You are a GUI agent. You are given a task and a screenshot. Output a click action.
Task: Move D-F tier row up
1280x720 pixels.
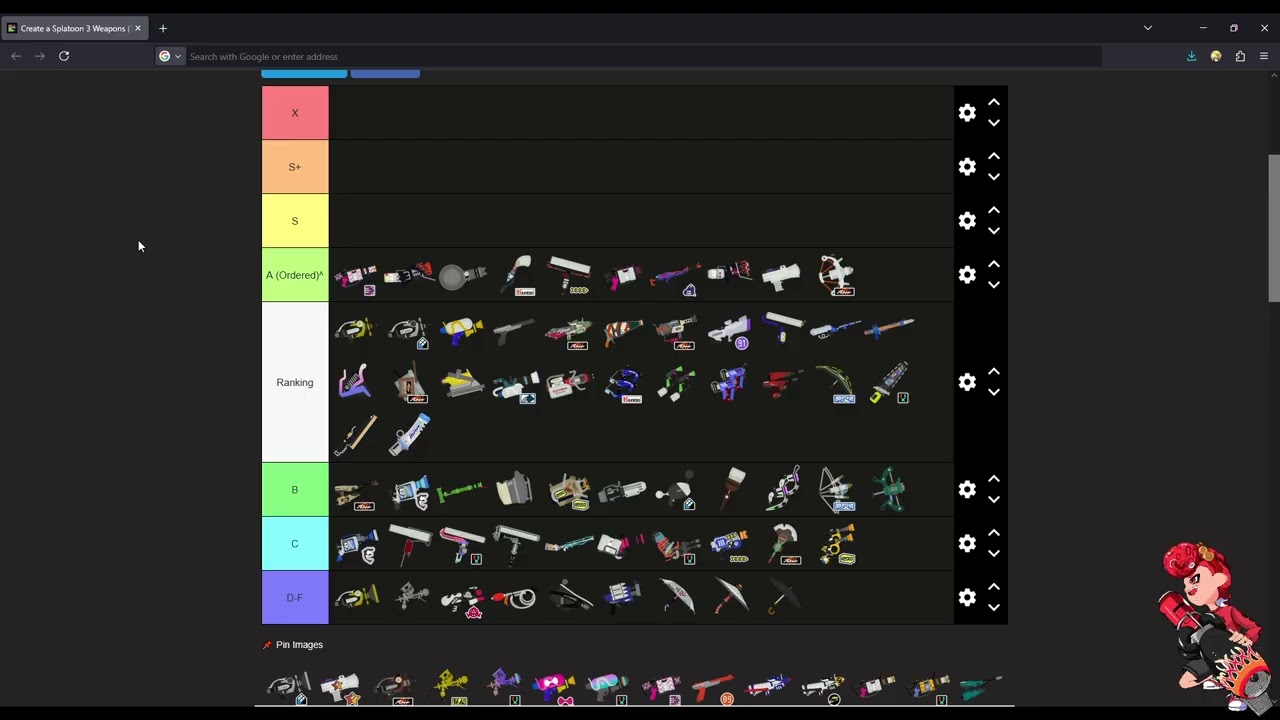click(x=994, y=587)
